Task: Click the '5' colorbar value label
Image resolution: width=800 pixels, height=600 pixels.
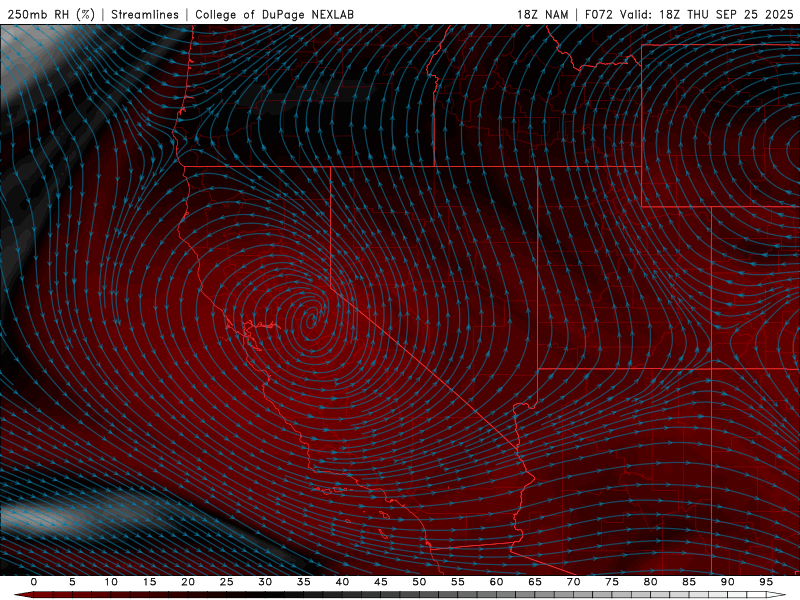Action: 72,582
